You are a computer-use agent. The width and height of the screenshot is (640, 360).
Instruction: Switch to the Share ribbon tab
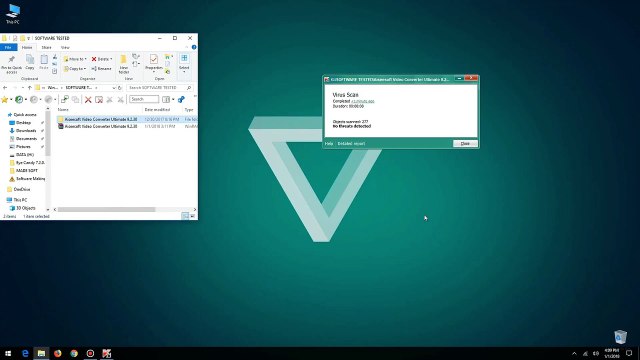tap(46, 47)
